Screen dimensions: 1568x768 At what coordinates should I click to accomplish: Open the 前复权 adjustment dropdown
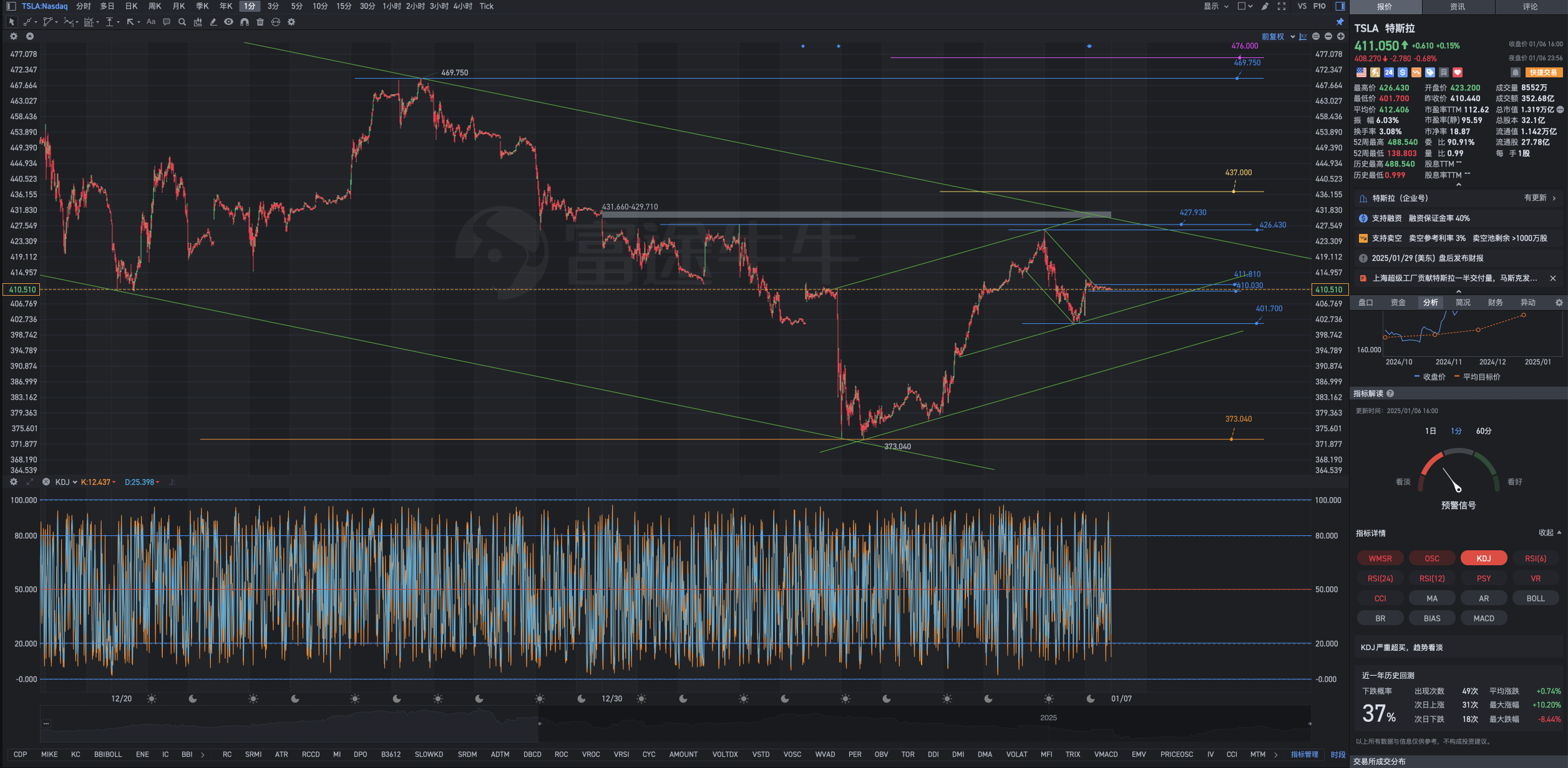[x=1278, y=37]
